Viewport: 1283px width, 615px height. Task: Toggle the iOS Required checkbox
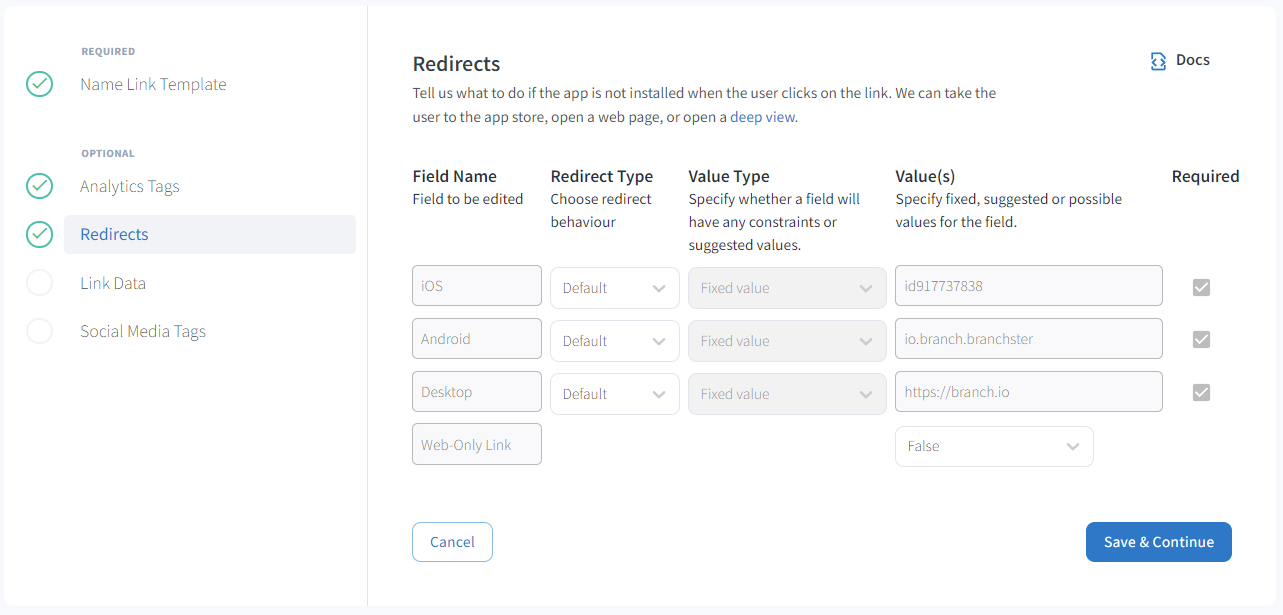1202,287
